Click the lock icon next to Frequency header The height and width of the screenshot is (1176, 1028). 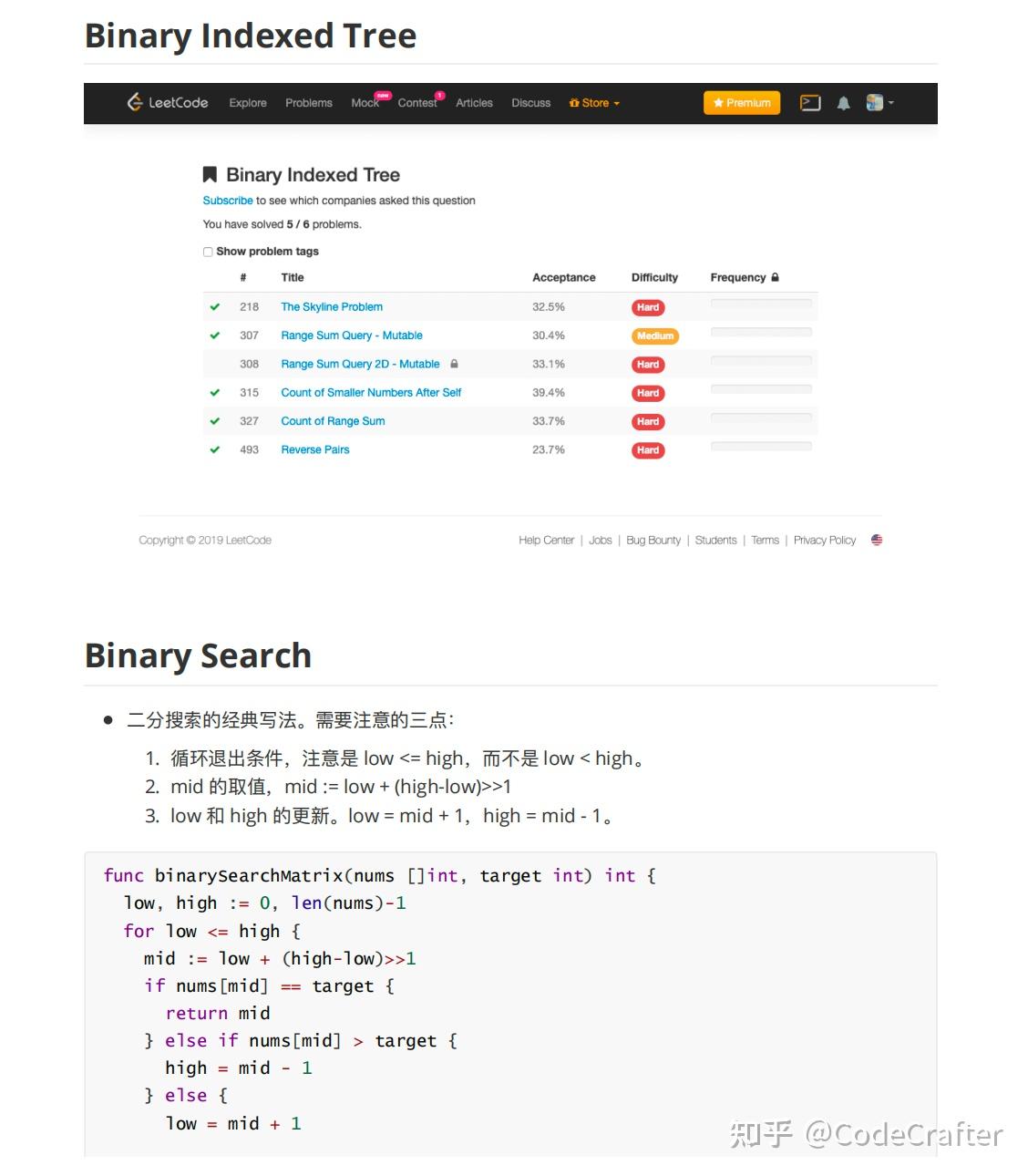774,277
